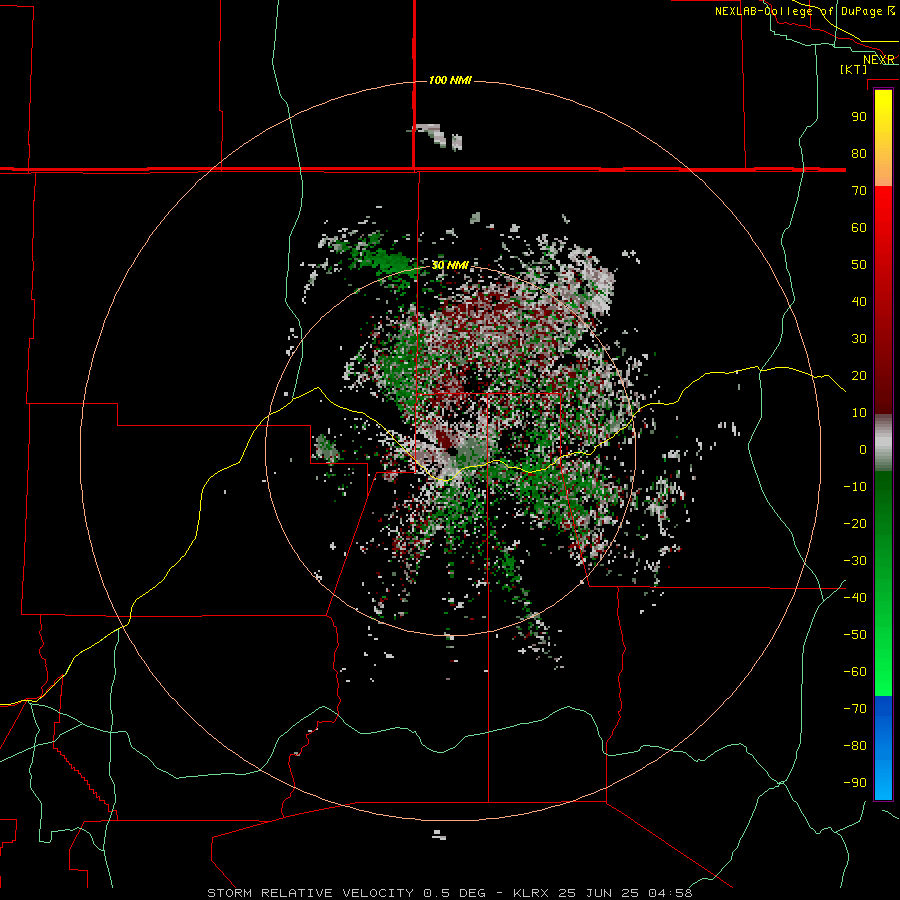This screenshot has width=900, height=900.
Task: Click the 25 JUN 25 04:58 timestamp
Action: (x=625, y=893)
